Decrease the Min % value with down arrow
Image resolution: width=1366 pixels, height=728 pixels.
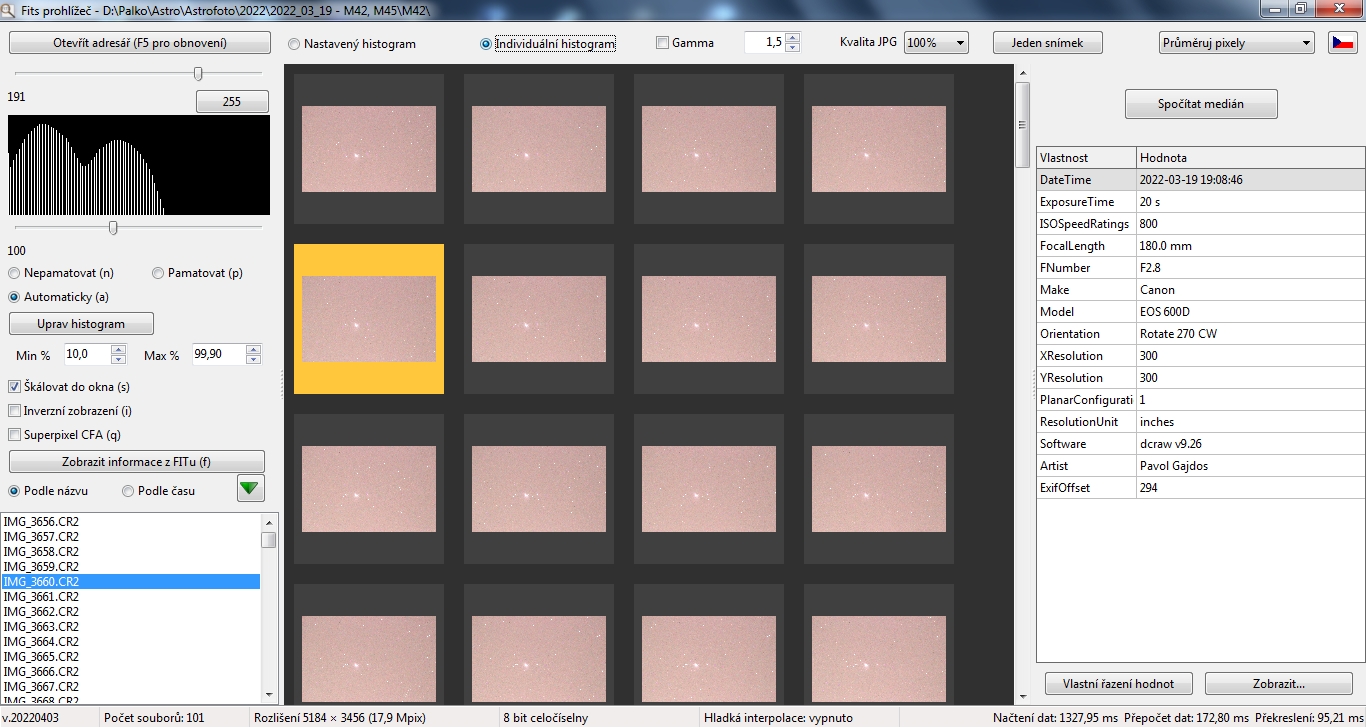(119, 360)
